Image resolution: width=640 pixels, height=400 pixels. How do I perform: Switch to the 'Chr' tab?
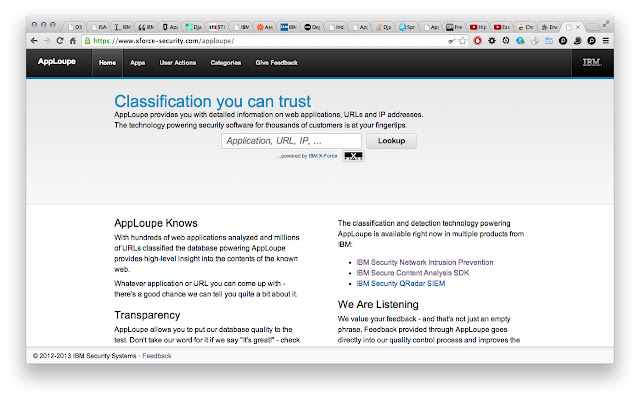tap(526, 27)
